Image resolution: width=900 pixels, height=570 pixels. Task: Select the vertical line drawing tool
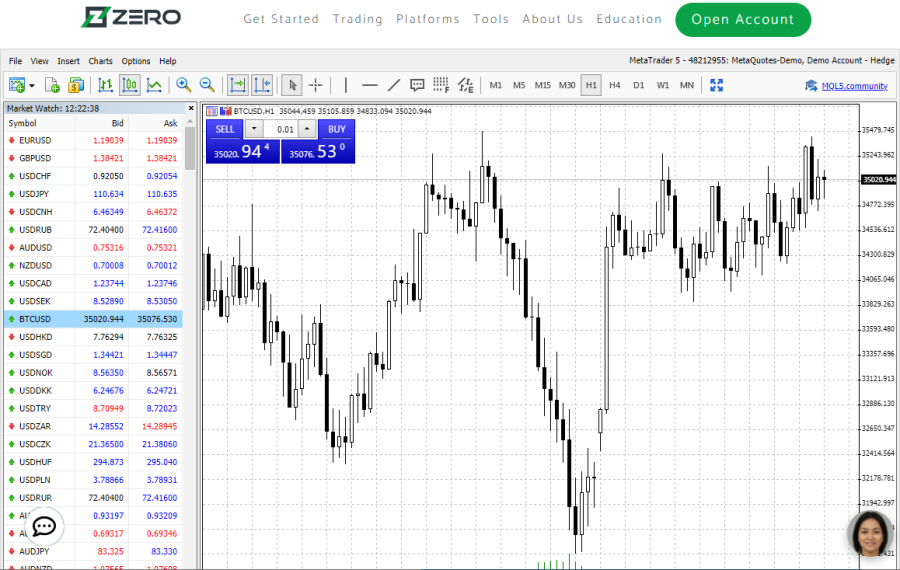(x=346, y=86)
